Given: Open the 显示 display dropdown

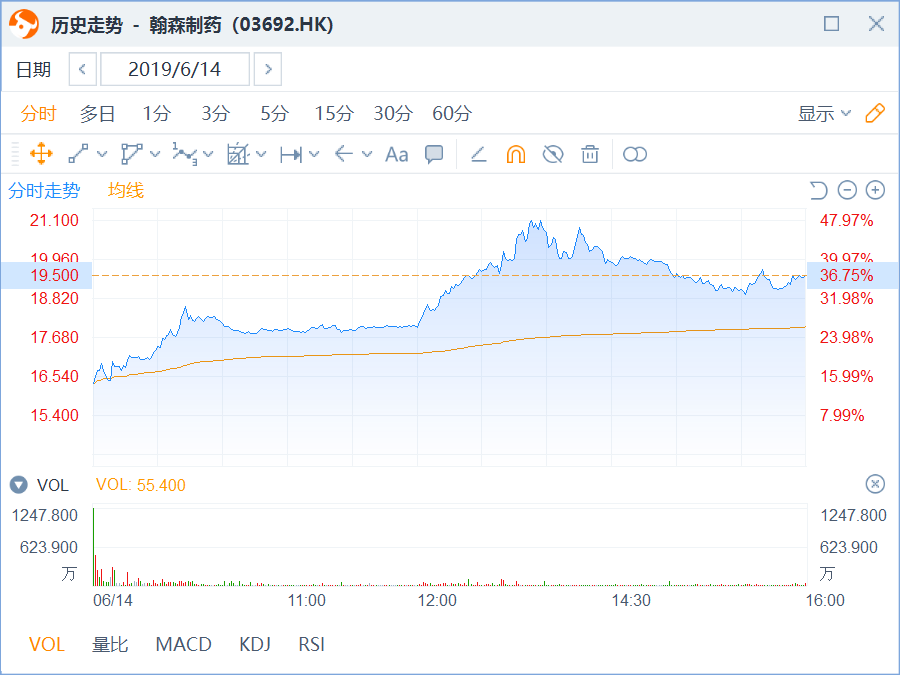Looking at the screenshot, I should coord(824,113).
